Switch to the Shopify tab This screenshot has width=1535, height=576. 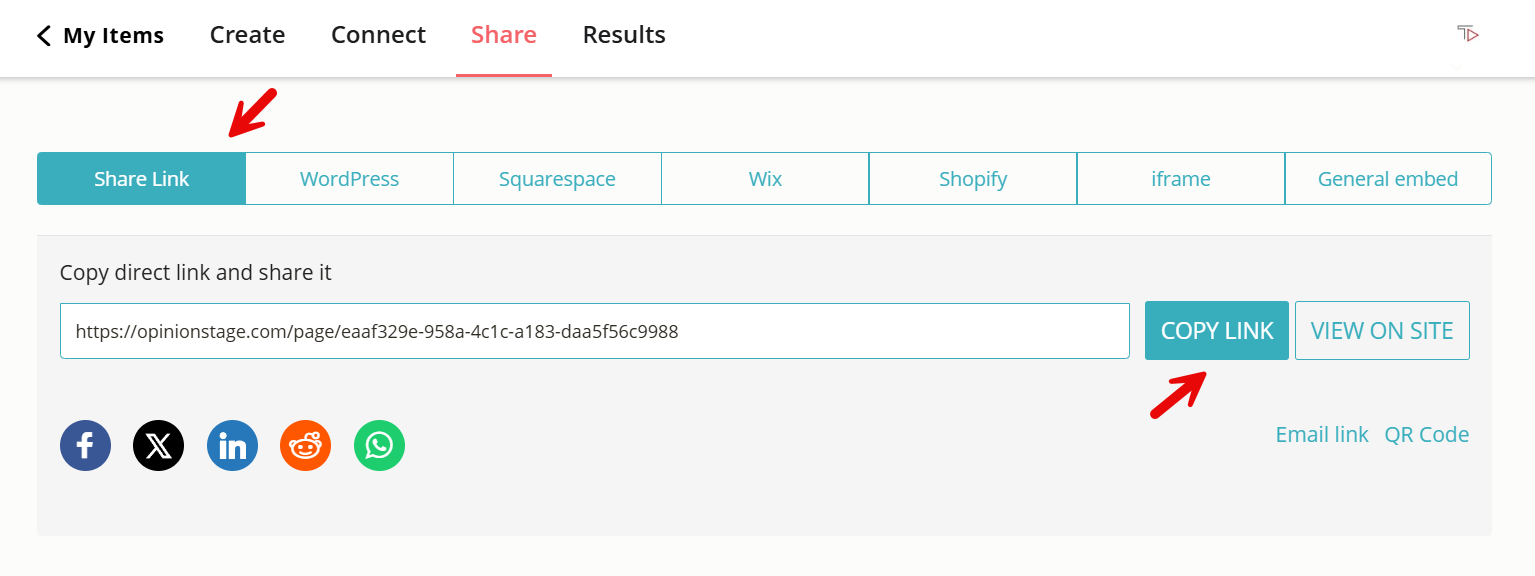[972, 178]
